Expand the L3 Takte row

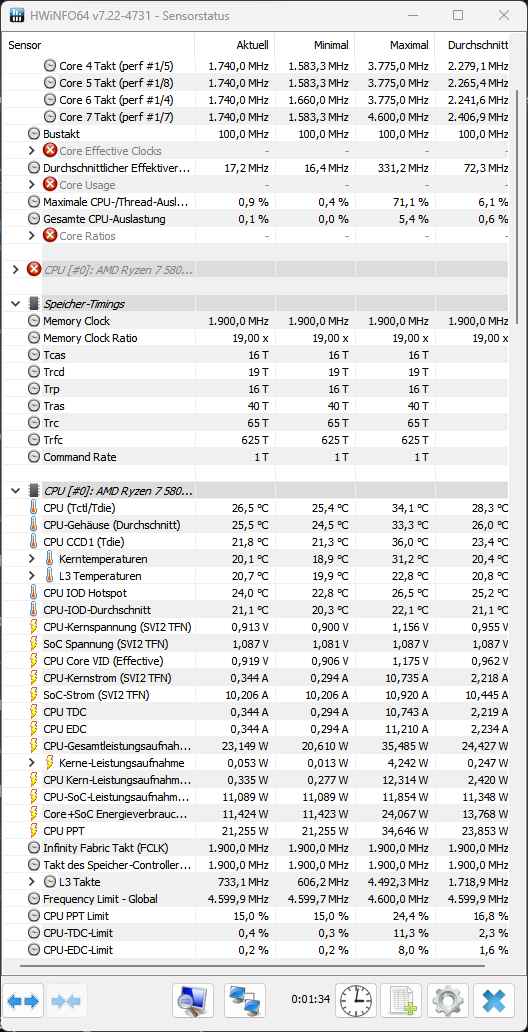point(32,882)
